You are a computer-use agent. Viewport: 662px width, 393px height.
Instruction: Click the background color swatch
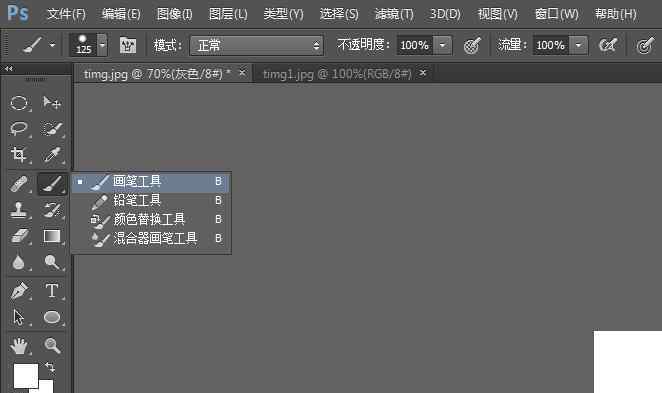[x=46, y=386]
